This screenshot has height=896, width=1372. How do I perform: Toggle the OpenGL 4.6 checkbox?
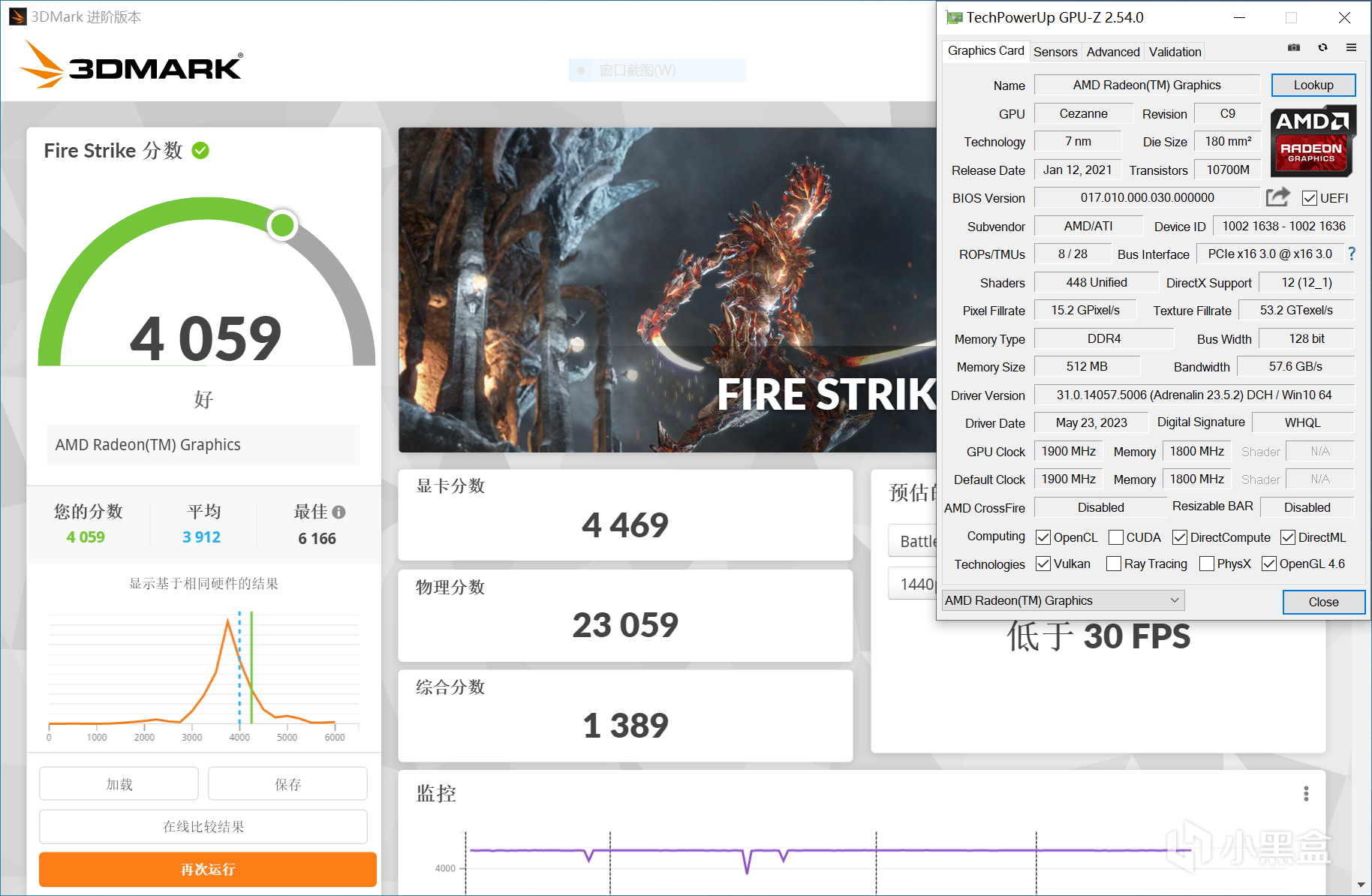click(x=1269, y=564)
